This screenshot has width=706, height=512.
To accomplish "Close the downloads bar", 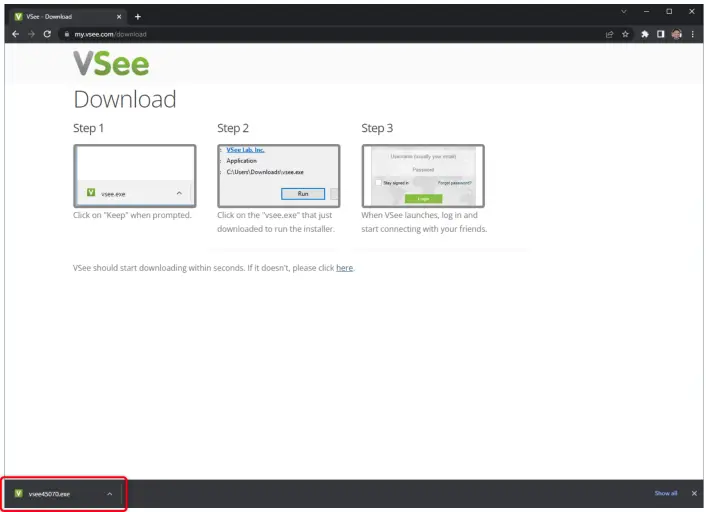I will tap(694, 494).
